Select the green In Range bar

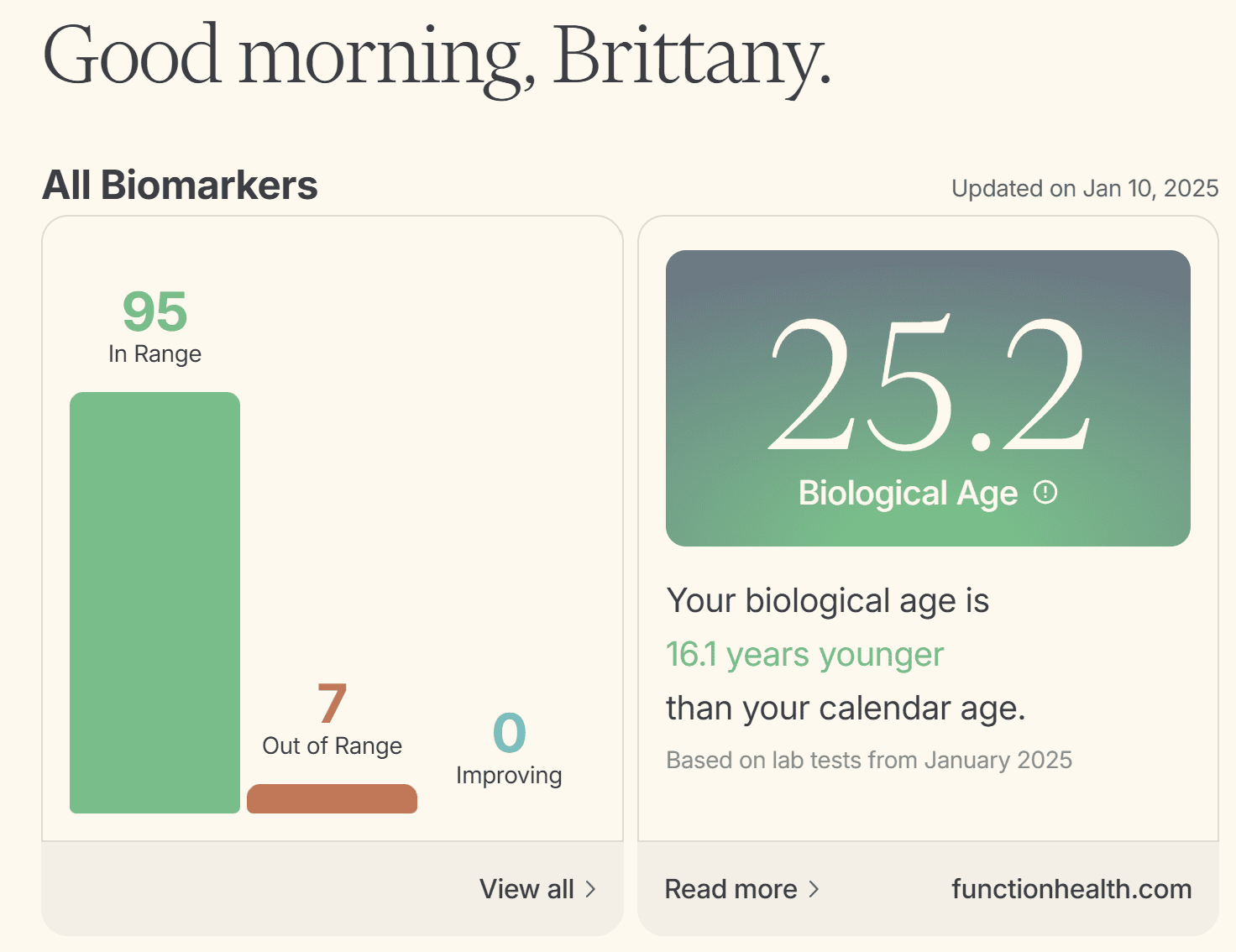click(x=154, y=602)
